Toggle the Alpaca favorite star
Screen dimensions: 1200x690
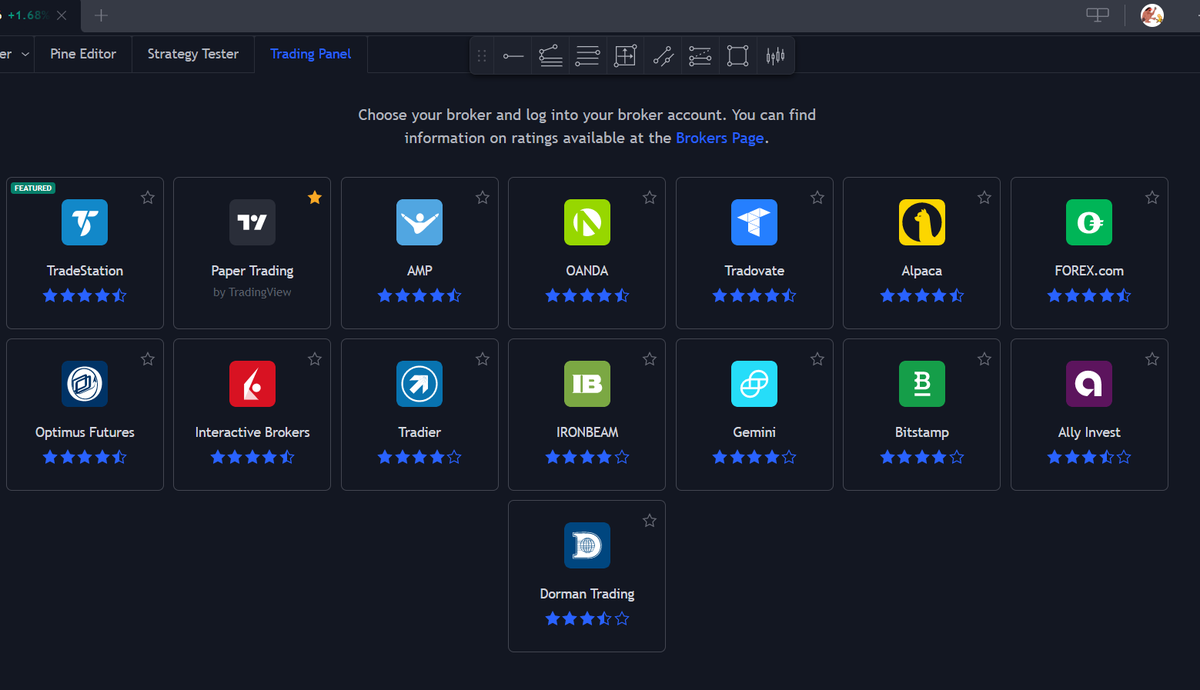[x=985, y=197]
